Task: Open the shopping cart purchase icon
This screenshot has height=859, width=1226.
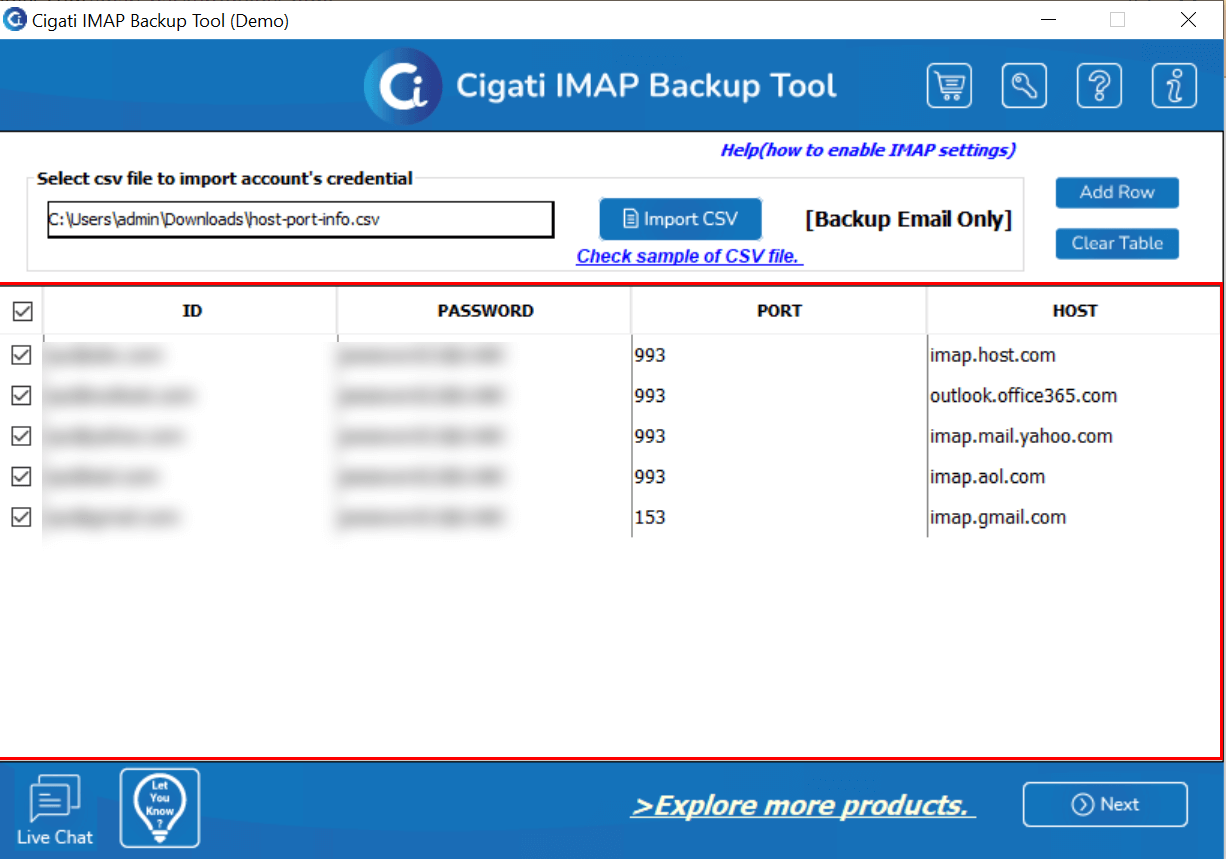Action: [x=949, y=86]
